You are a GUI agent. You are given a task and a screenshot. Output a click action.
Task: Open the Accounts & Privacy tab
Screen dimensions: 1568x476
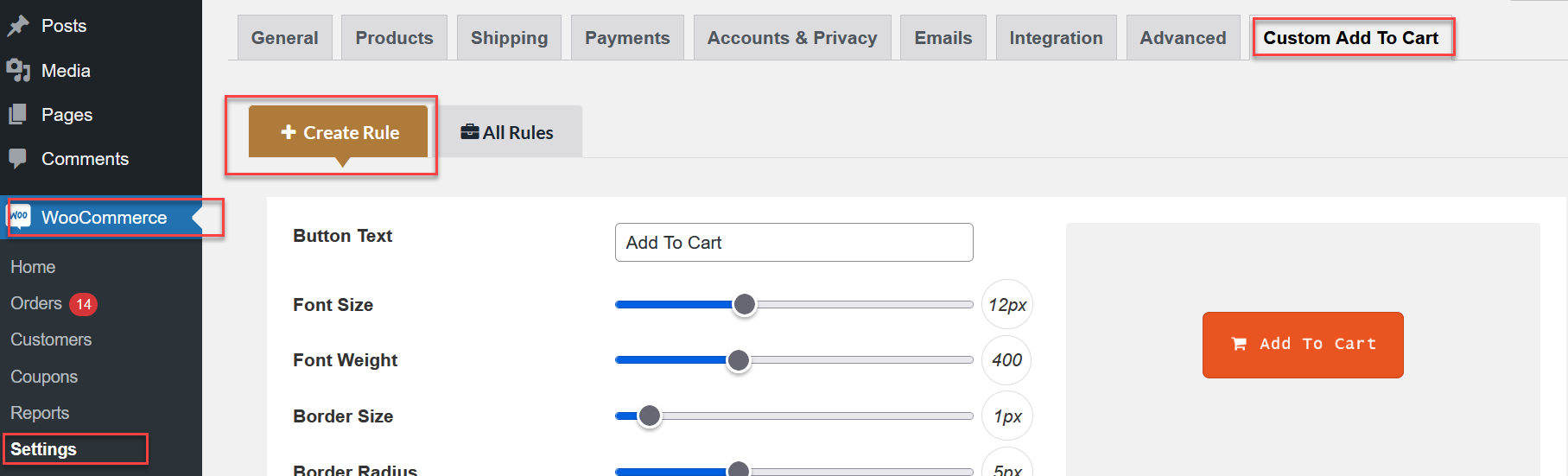(792, 38)
